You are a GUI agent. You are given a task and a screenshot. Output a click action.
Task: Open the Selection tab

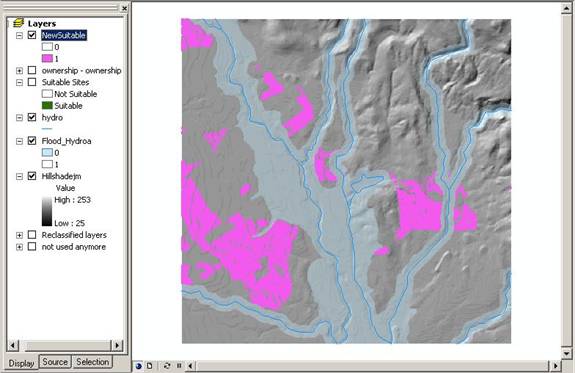point(92,362)
